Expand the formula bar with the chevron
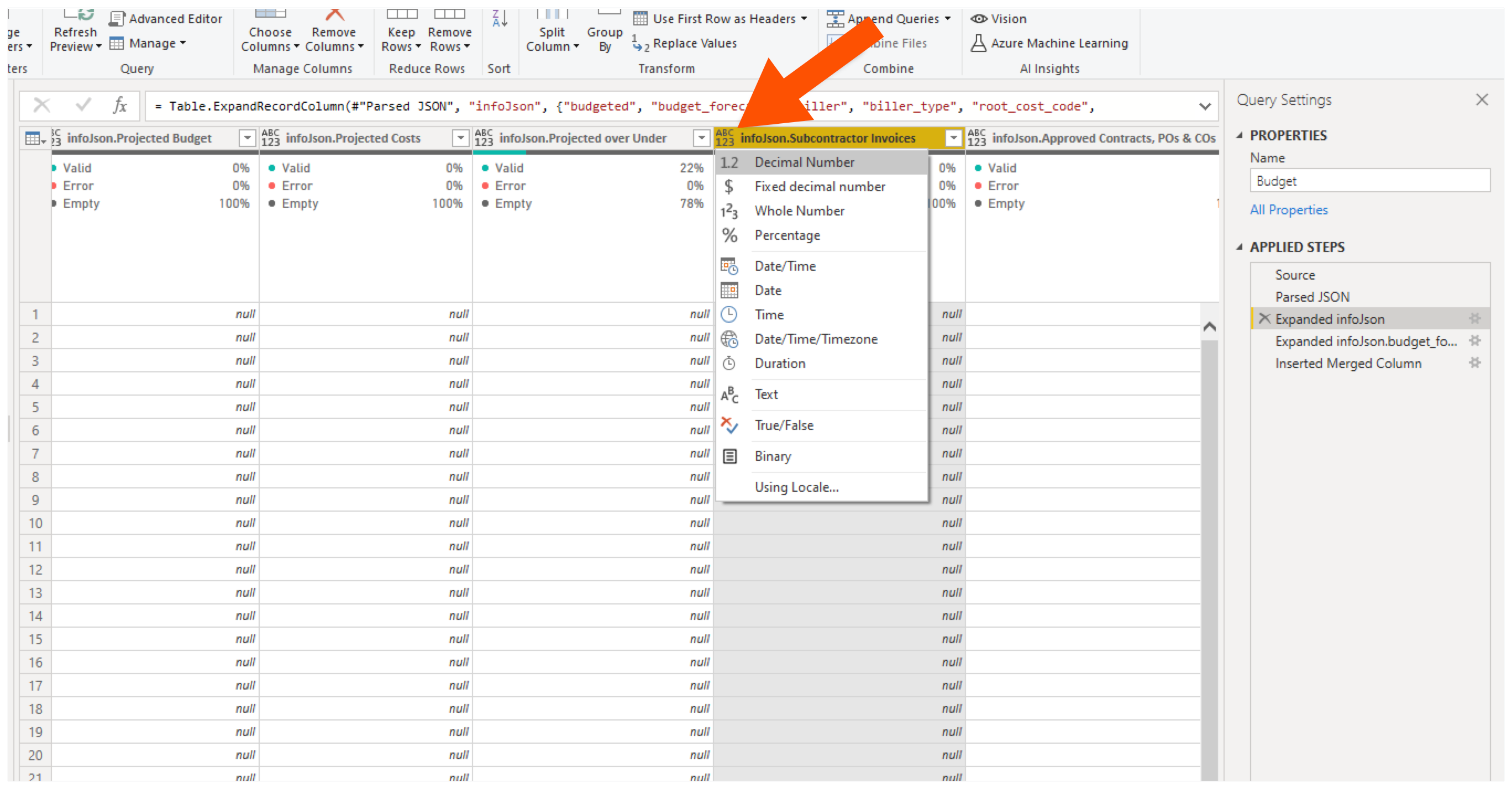 [1204, 106]
